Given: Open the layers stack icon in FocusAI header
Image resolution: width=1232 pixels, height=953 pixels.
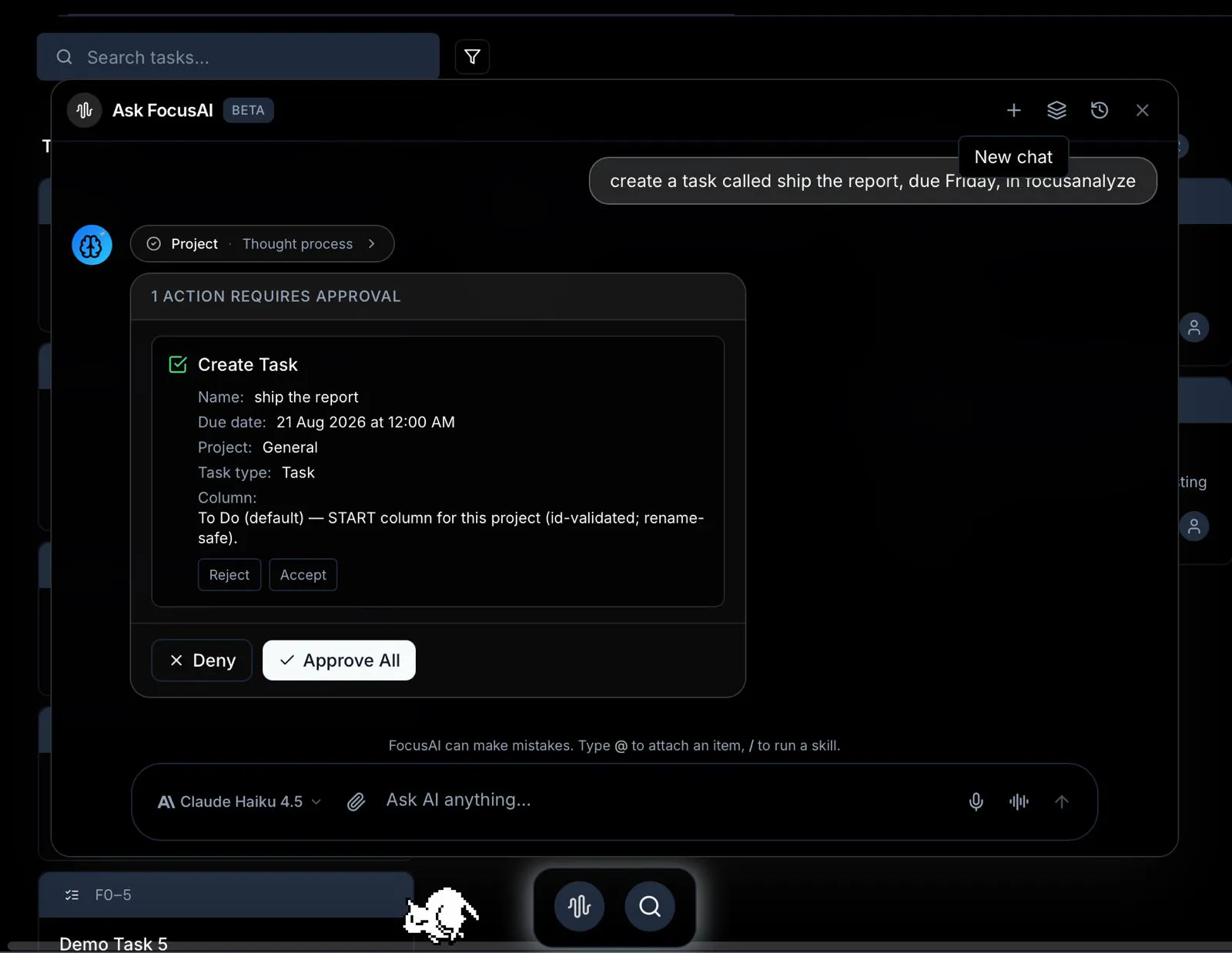Looking at the screenshot, I should click(x=1056, y=111).
